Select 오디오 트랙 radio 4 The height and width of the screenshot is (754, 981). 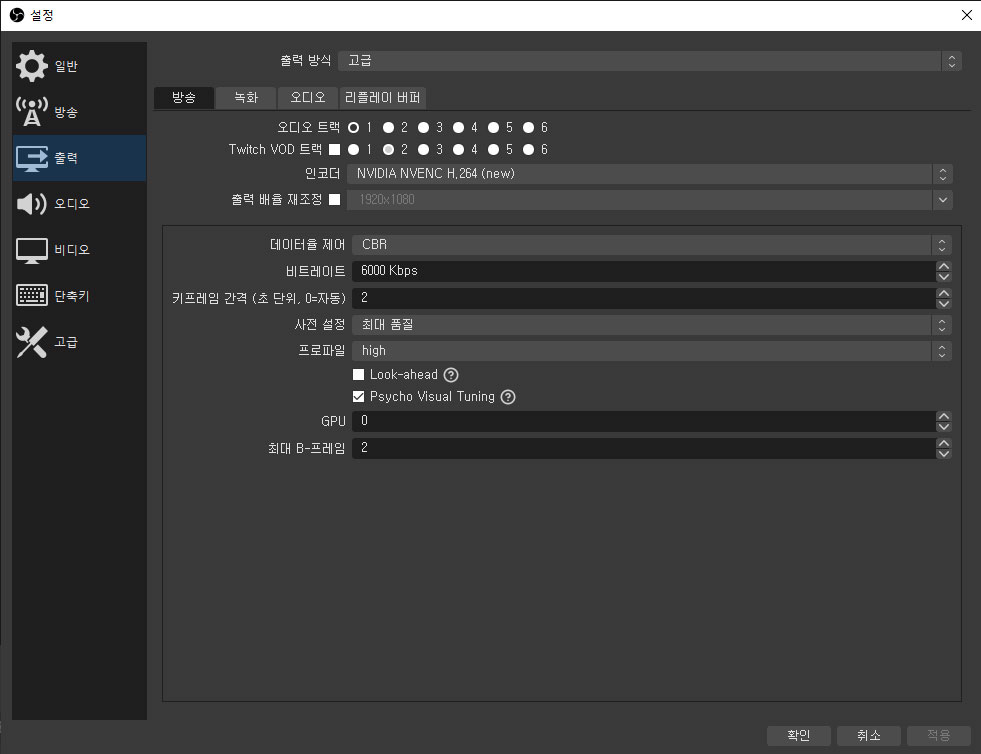tap(459, 128)
